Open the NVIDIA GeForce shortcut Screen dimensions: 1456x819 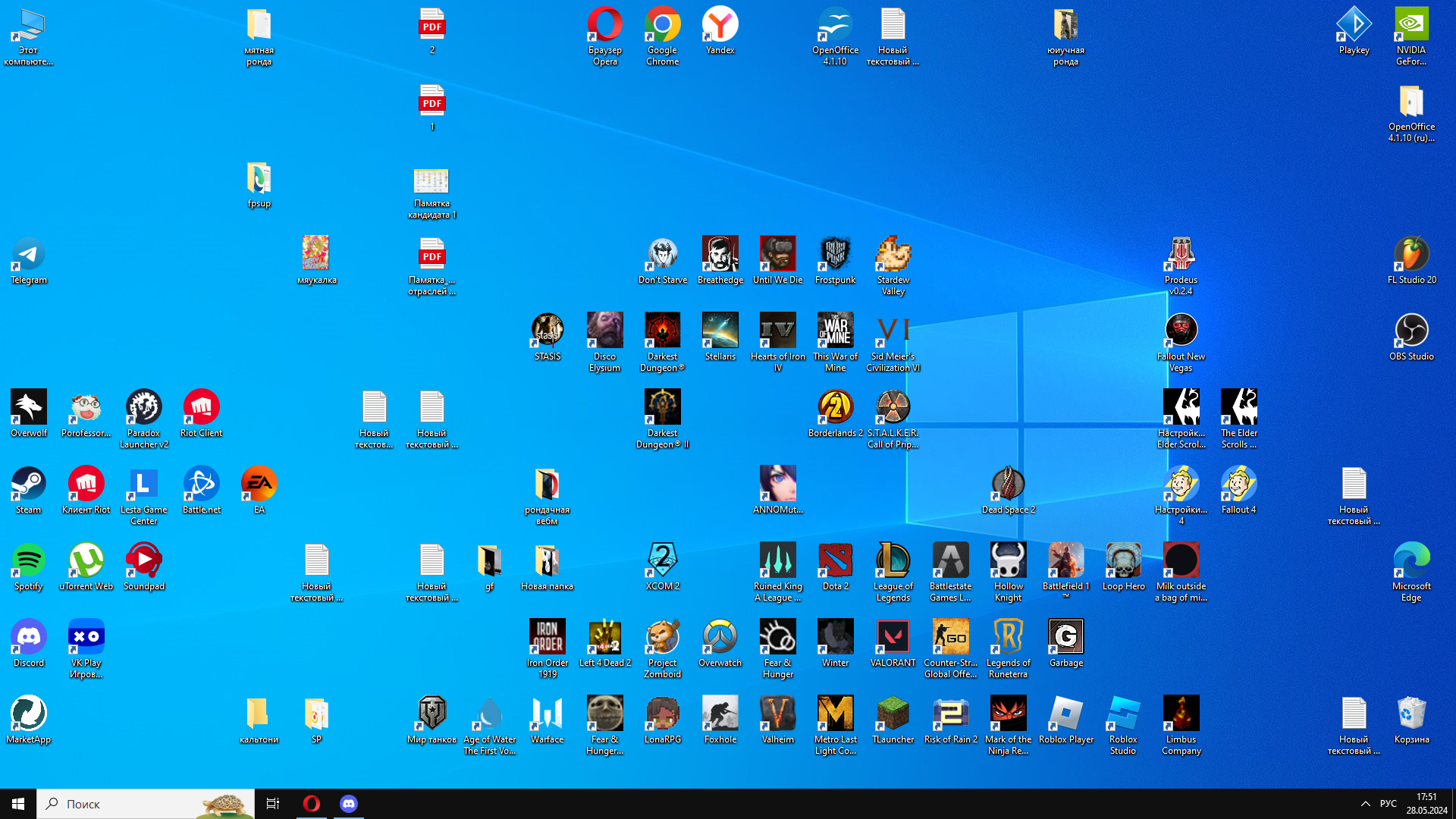[1411, 36]
